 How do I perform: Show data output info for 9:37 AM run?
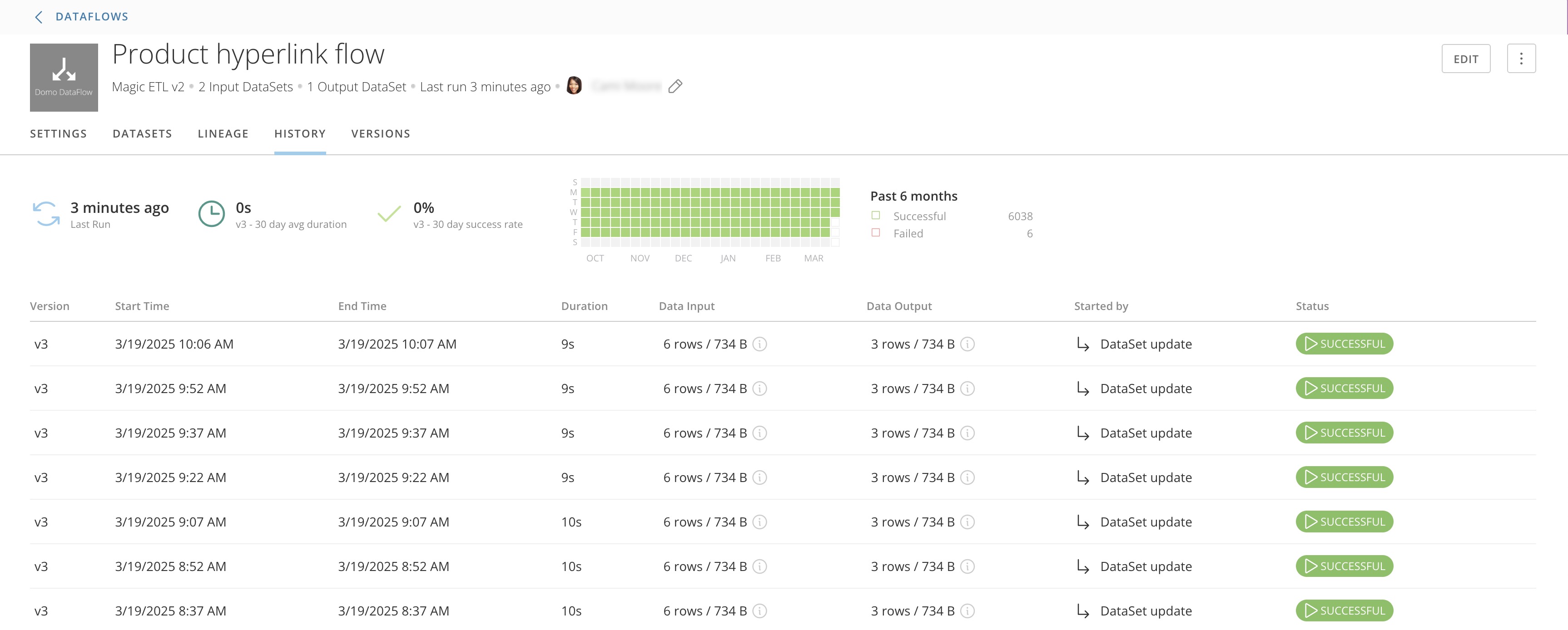(x=967, y=433)
